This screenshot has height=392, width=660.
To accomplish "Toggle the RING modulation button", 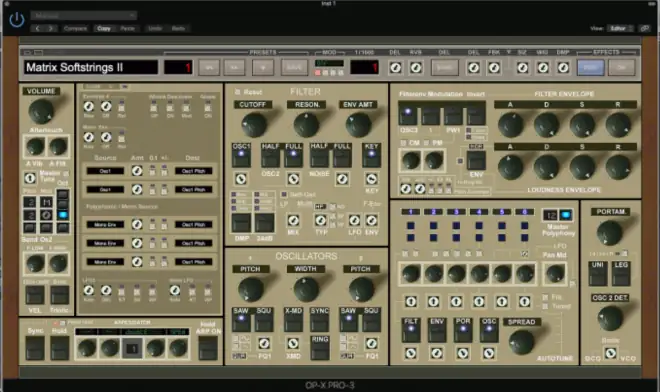I will 319,348.
